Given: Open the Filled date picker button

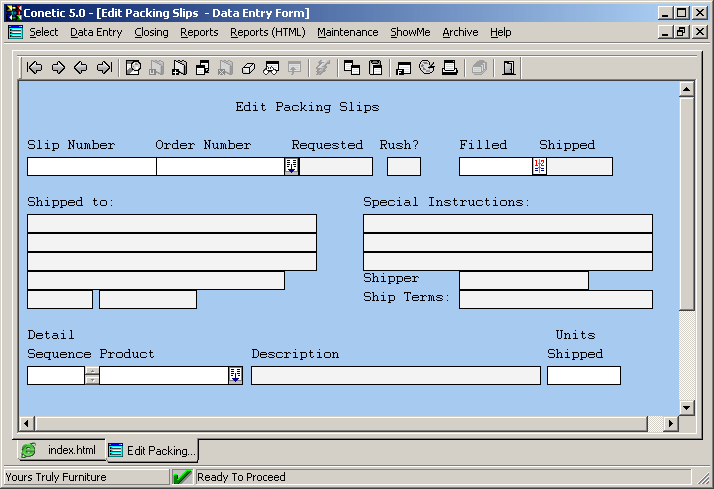Looking at the screenshot, I should [x=539, y=166].
